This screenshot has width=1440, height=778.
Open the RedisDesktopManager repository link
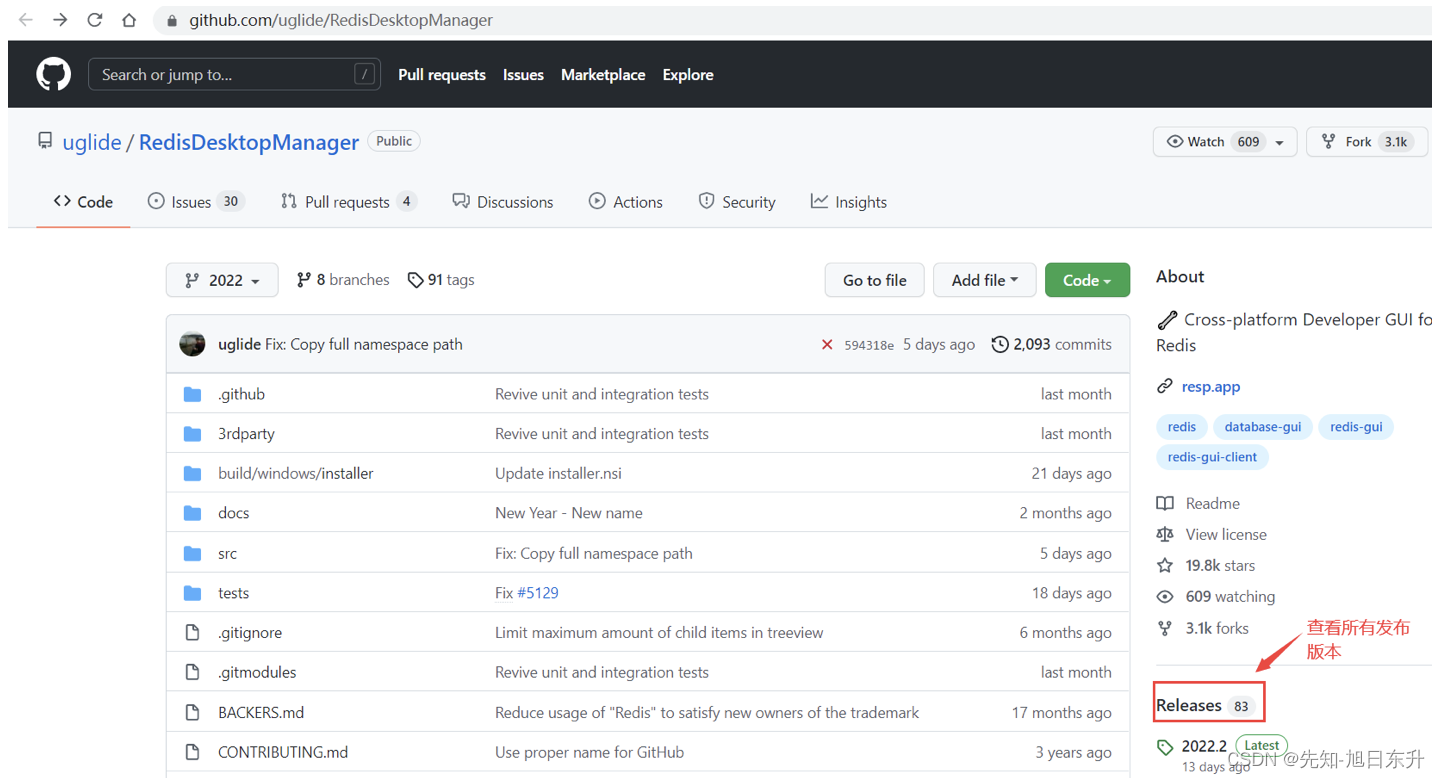(x=249, y=142)
